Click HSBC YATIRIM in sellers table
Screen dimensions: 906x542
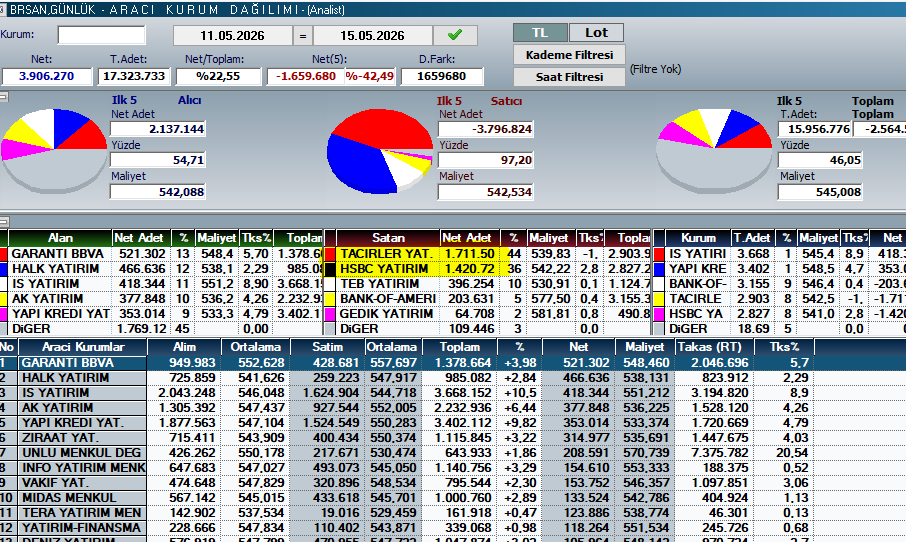coord(384,269)
